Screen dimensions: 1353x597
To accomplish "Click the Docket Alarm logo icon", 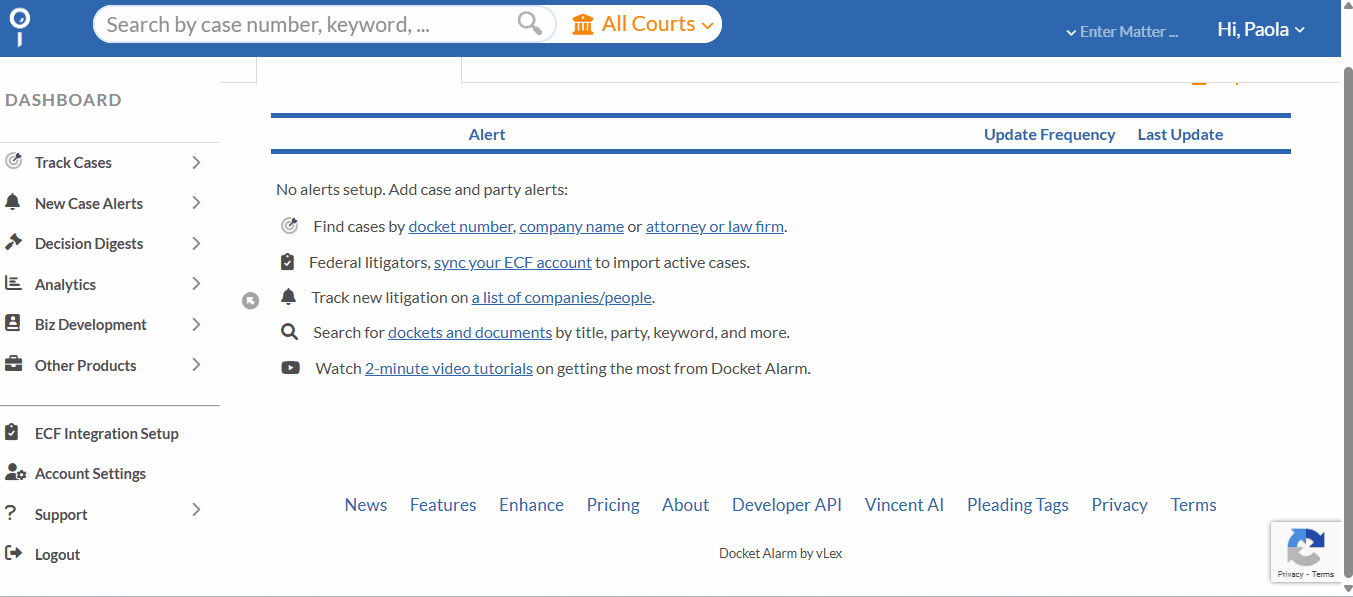I will coord(19,27).
